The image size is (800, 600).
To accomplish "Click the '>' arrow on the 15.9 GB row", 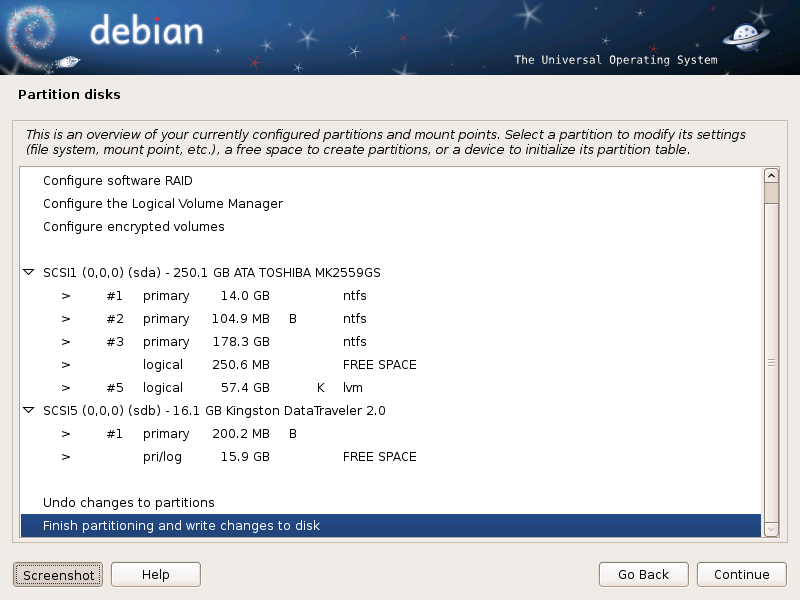I will pos(66,457).
